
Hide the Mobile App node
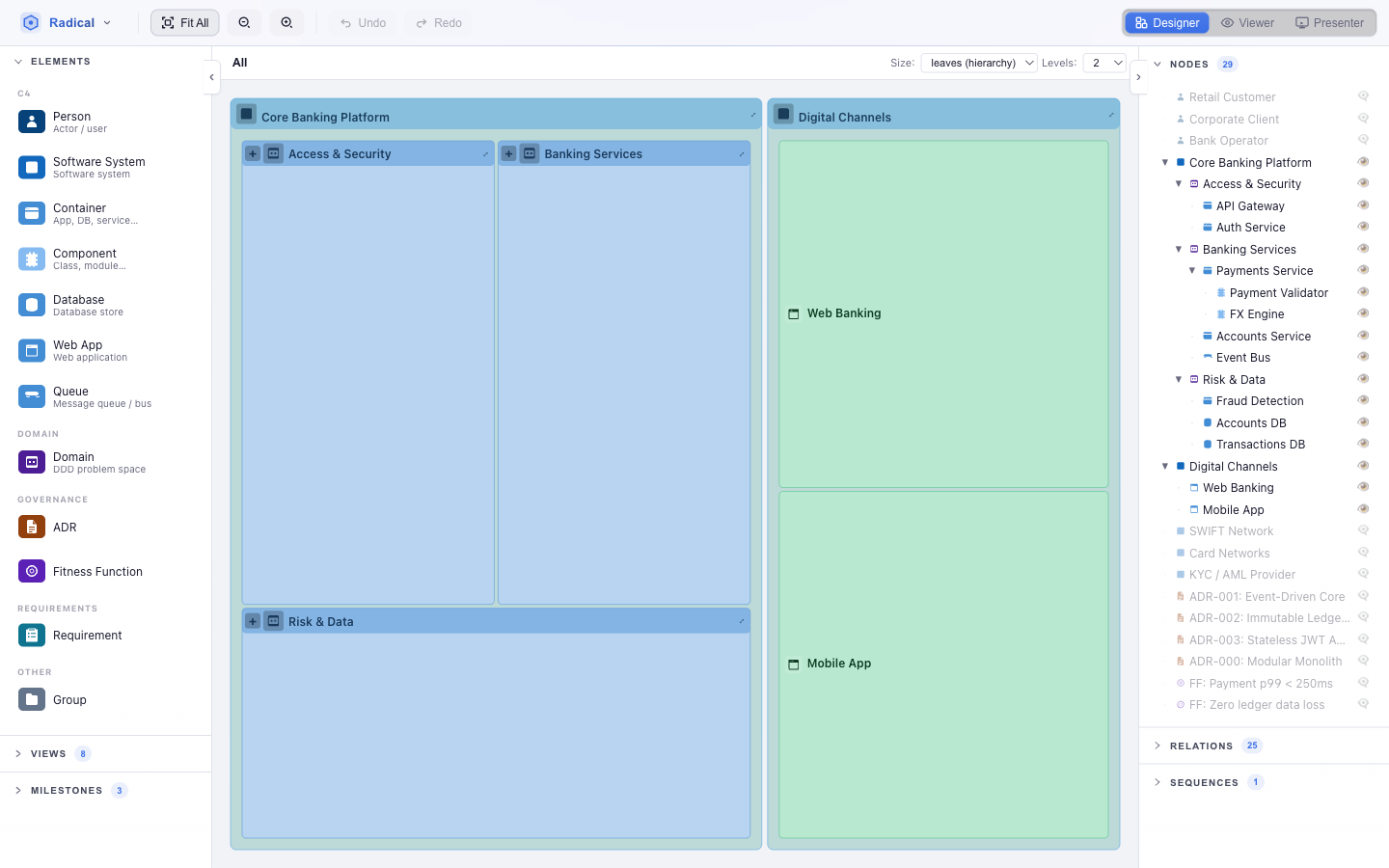coord(1364,509)
